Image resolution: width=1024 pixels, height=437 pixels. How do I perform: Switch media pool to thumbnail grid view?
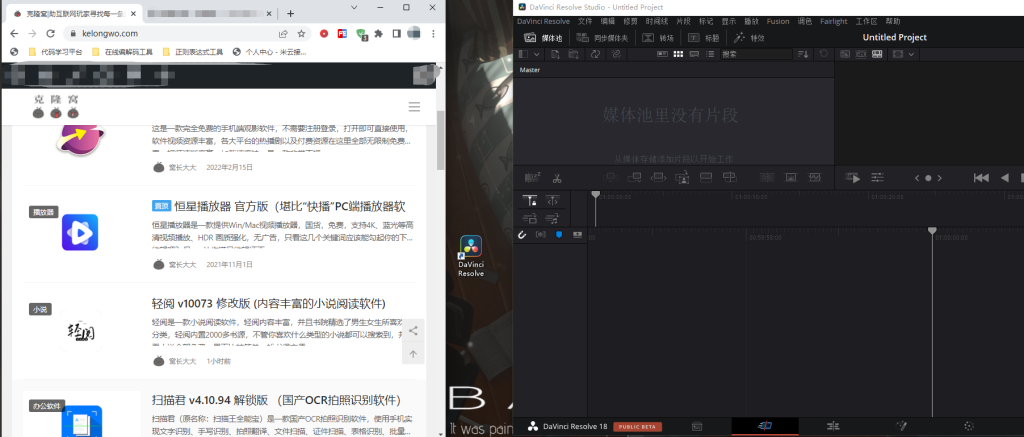[678, 54]
